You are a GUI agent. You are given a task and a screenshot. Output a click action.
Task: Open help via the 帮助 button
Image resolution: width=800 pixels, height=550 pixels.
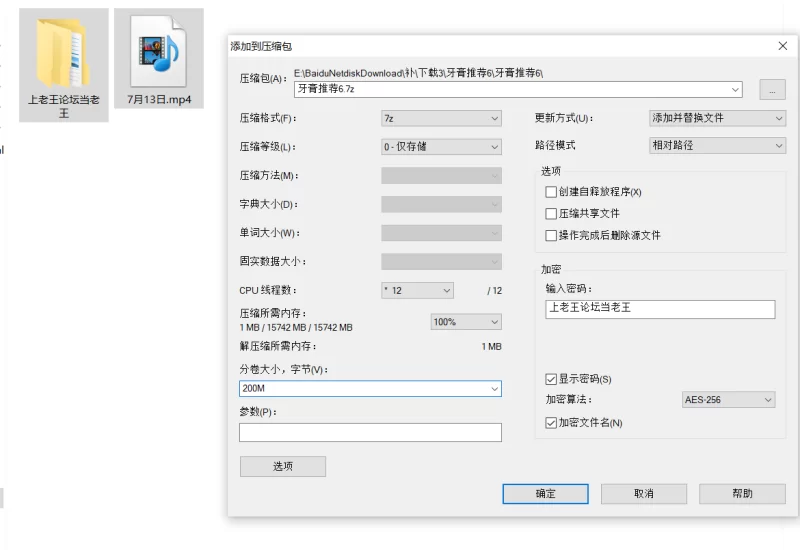point(742,494)
